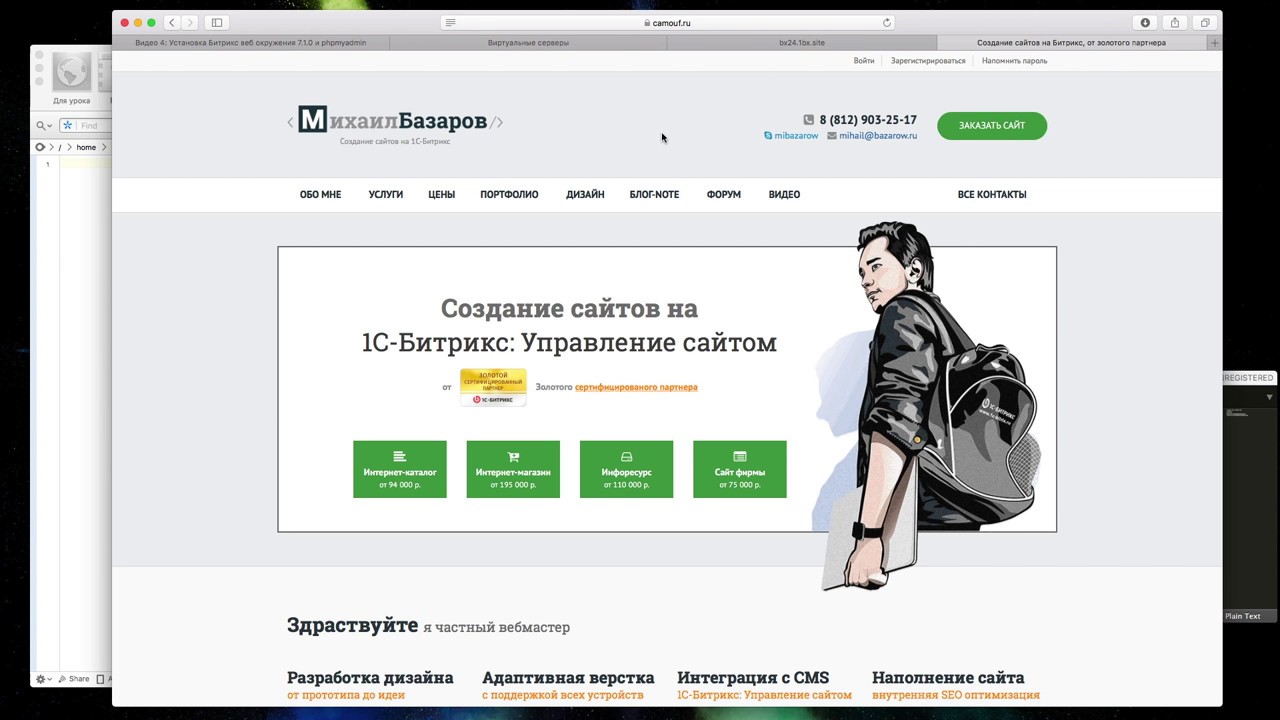Reload the page with the refresh icon
The image size is (1280, 720).
click(x=886, y=22)
